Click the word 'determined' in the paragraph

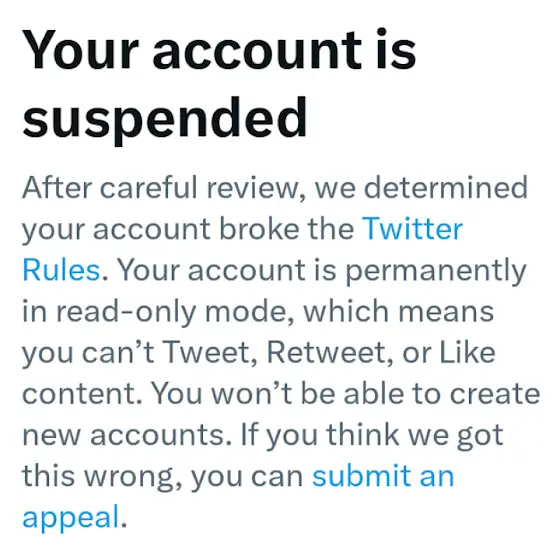click(x=446, y=187)
